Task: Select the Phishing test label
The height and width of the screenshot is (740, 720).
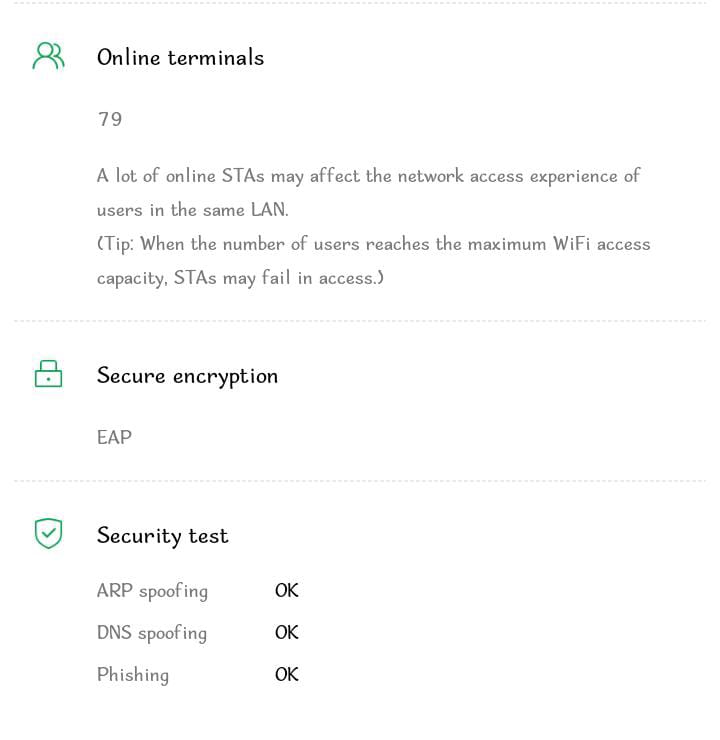Action: tap(132, 675)
